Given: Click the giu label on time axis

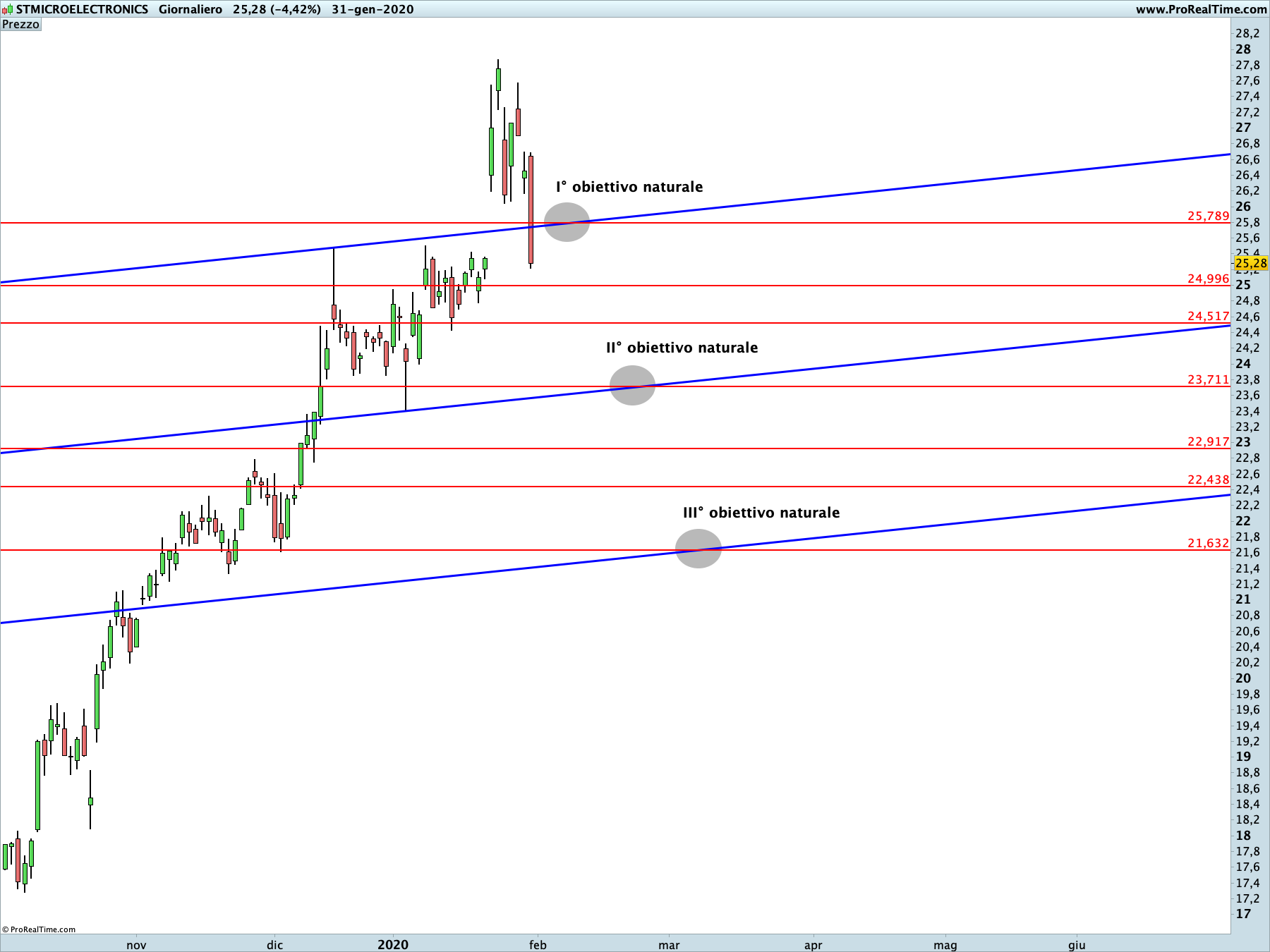Looking at the screenshot, I should (1077, 945).
